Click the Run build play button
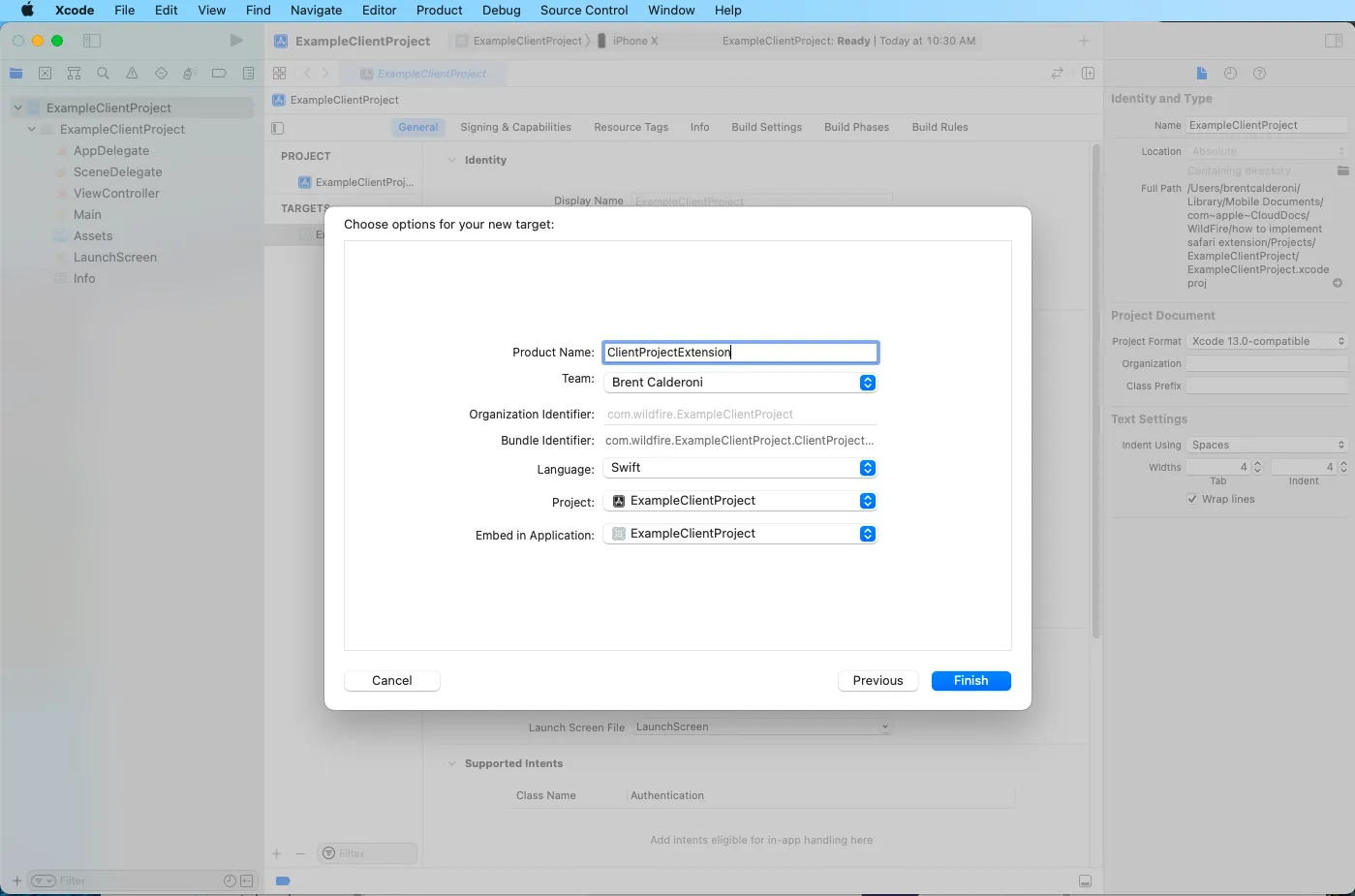The height and width of the screenshot is (896, 1355). point(236,41)
